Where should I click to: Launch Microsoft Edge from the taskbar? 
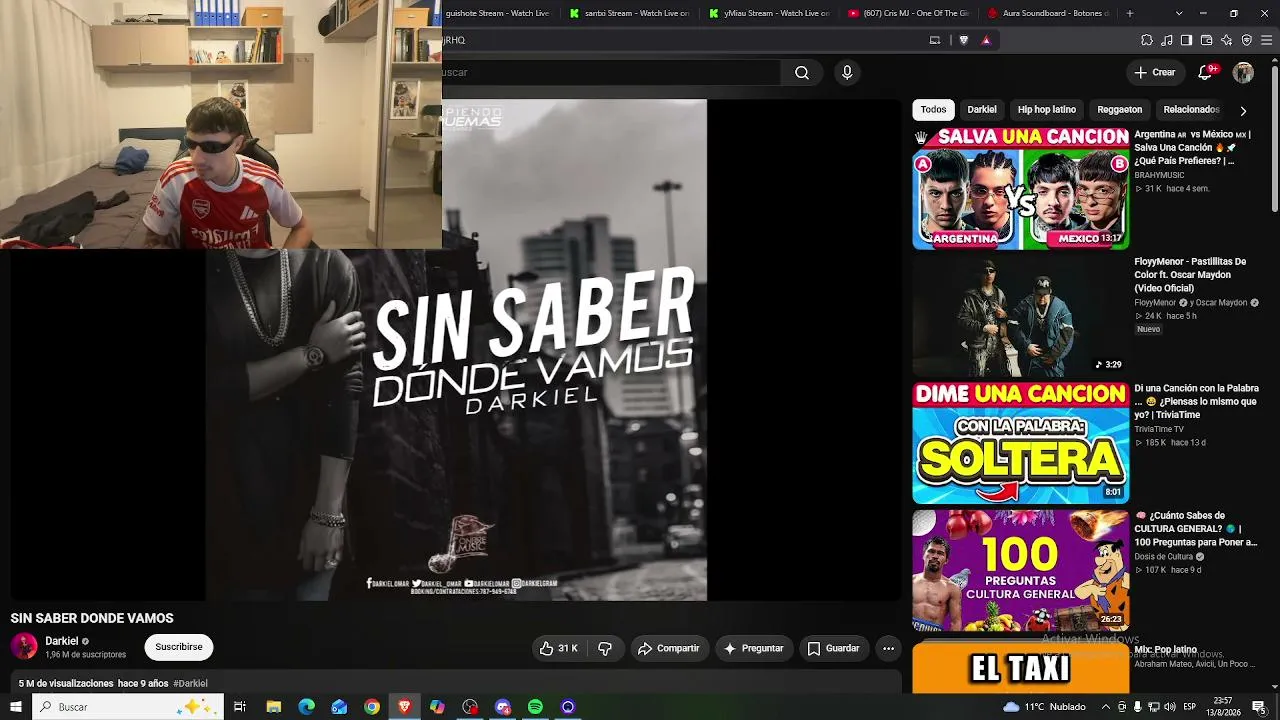[x=307, y=707]
